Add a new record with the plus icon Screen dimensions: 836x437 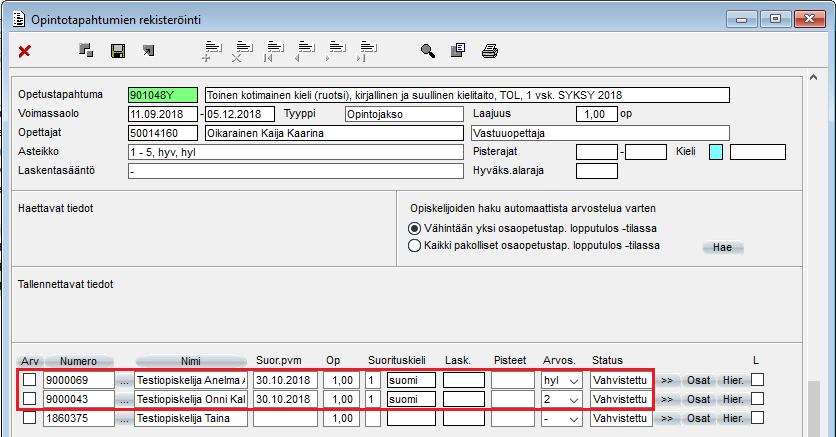pyautogui.click(x=212, y=52)
